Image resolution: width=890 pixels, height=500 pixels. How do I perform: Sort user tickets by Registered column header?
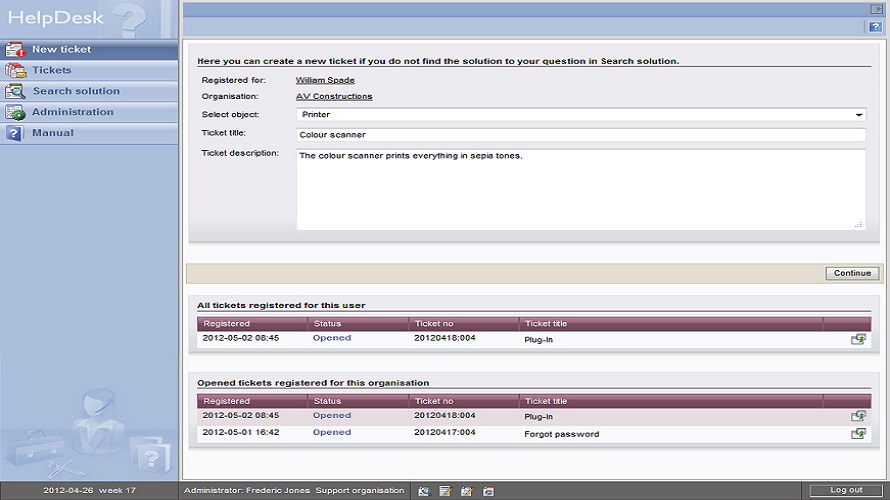pos(226,323)
